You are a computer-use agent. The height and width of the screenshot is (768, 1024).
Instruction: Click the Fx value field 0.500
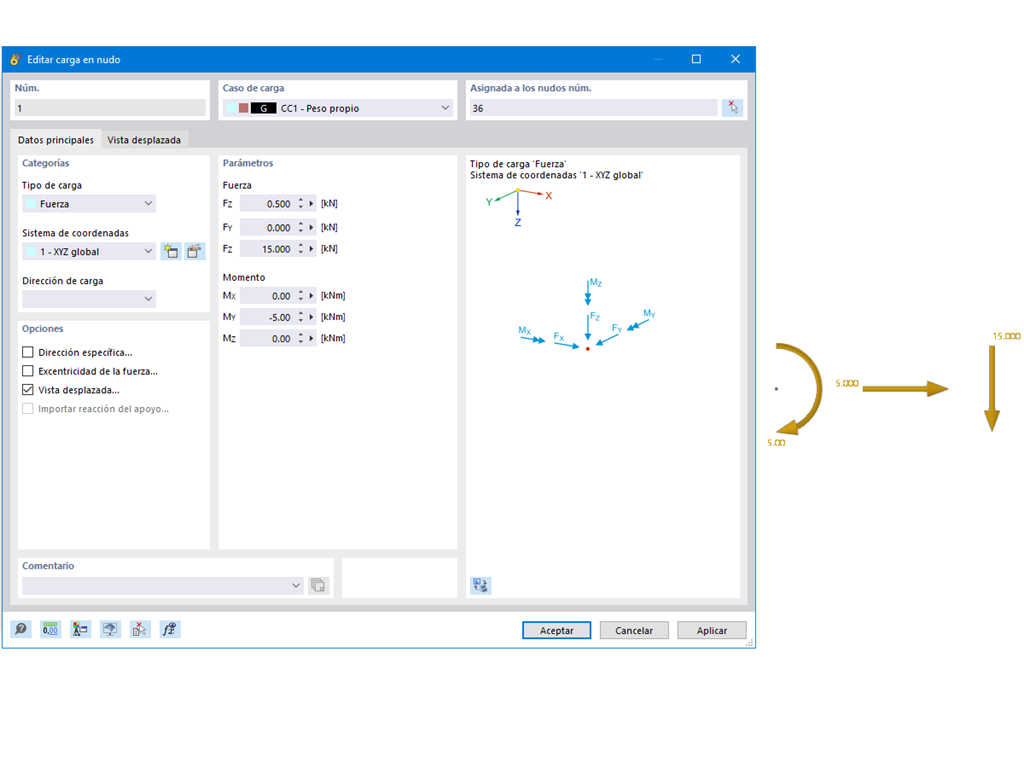(268, 204)
